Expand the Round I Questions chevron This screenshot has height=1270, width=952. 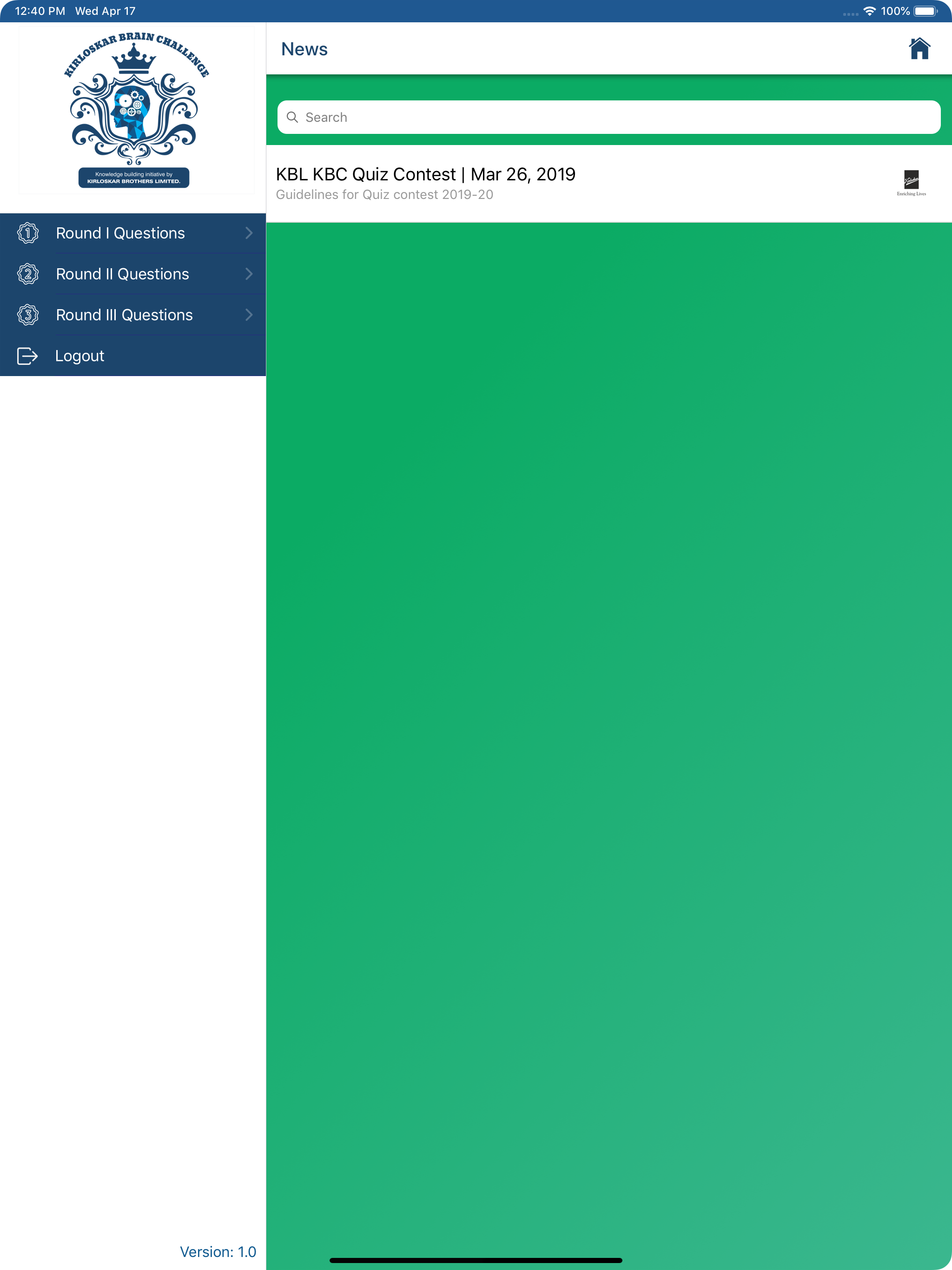tap(249, 233)
